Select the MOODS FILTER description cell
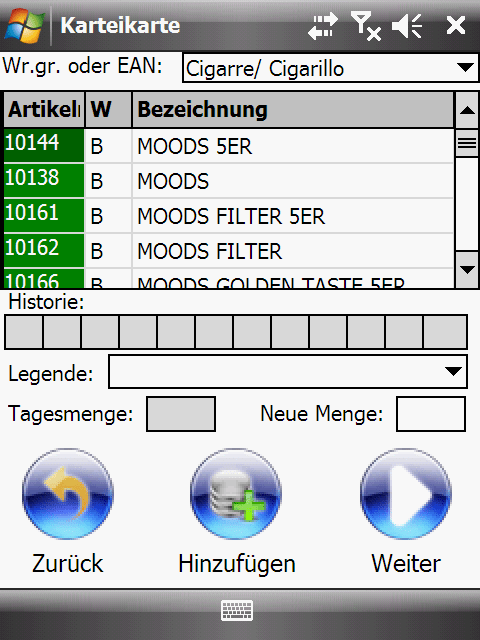The image size is (480, 640). [293, 251]
